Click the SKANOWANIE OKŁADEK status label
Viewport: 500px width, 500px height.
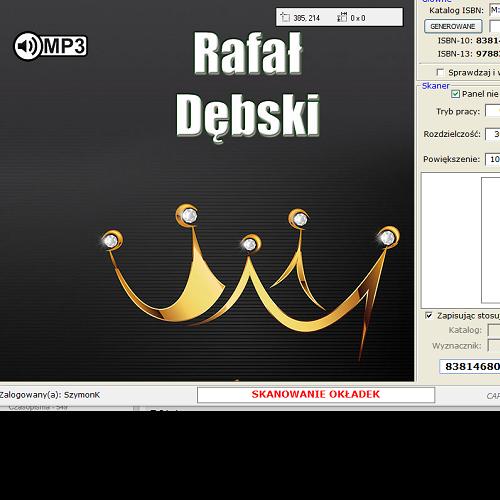tap(316, 394)
